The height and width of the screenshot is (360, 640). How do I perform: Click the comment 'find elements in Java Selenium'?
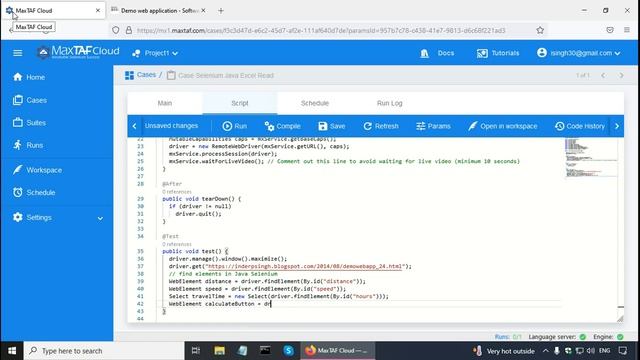click(x=223, y=274)
